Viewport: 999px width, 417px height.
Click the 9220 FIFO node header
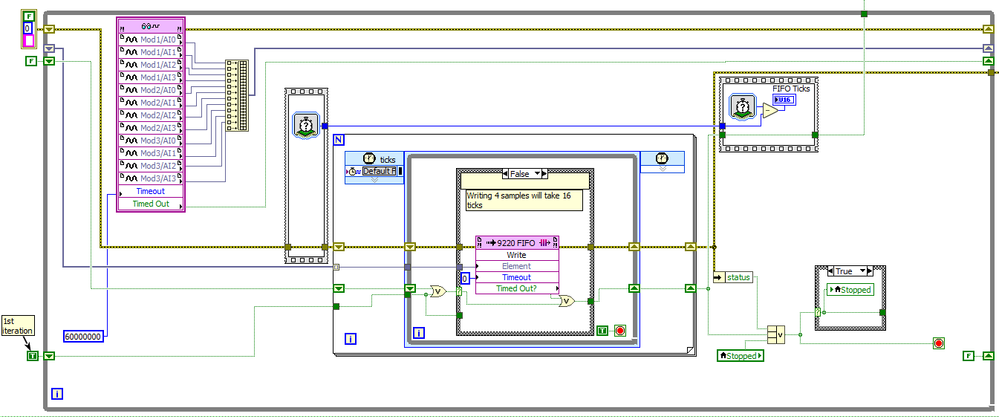point(517,243)
